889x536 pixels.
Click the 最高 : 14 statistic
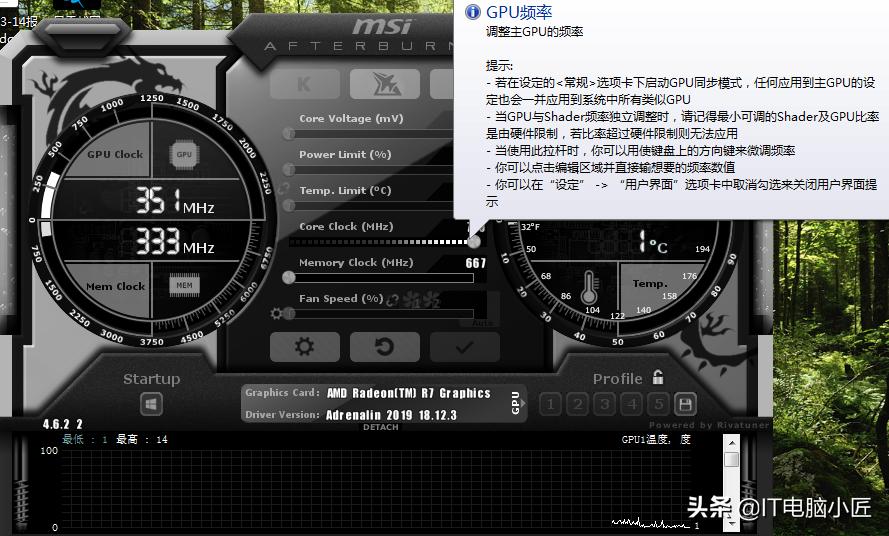[142, 440]
